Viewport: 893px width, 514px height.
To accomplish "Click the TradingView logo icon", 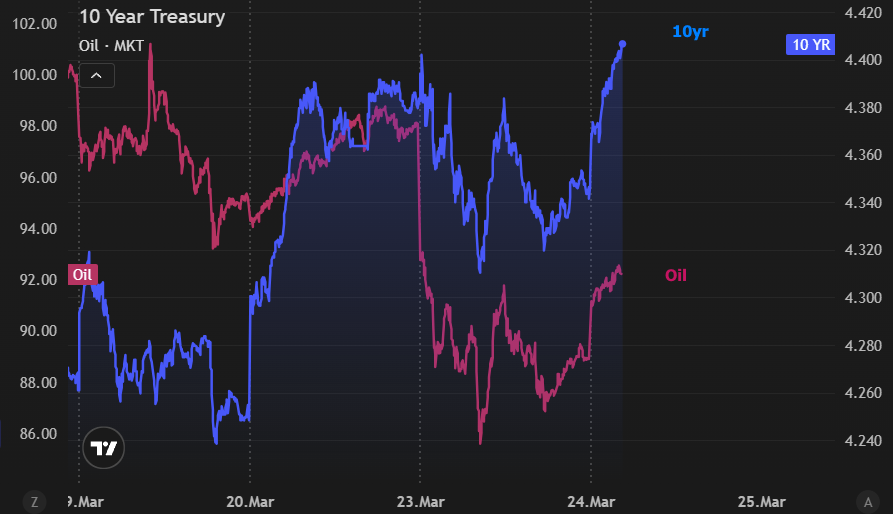I will tap(104, 449).
